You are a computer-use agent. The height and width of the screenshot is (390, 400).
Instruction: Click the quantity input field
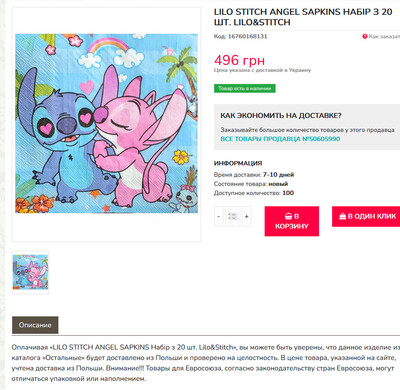(233, 216)
